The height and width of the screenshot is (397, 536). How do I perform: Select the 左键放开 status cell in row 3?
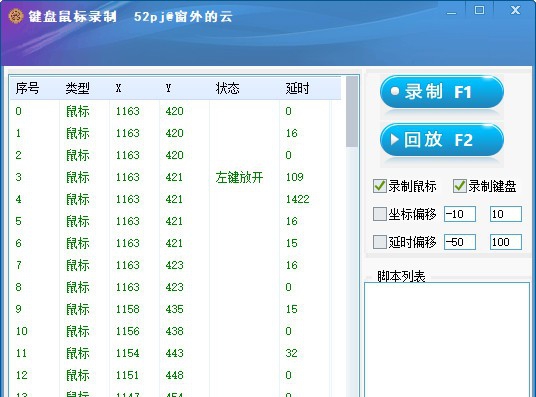coord(239,177)
